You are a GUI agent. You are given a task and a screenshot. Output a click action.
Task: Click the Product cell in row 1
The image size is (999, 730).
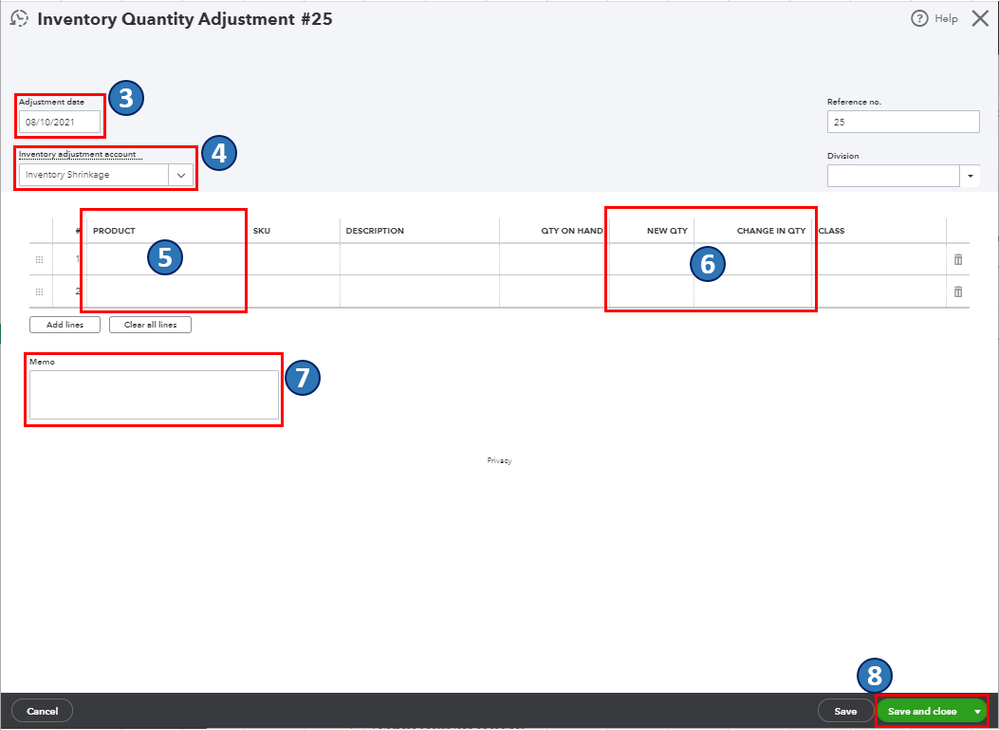point(166,259)
